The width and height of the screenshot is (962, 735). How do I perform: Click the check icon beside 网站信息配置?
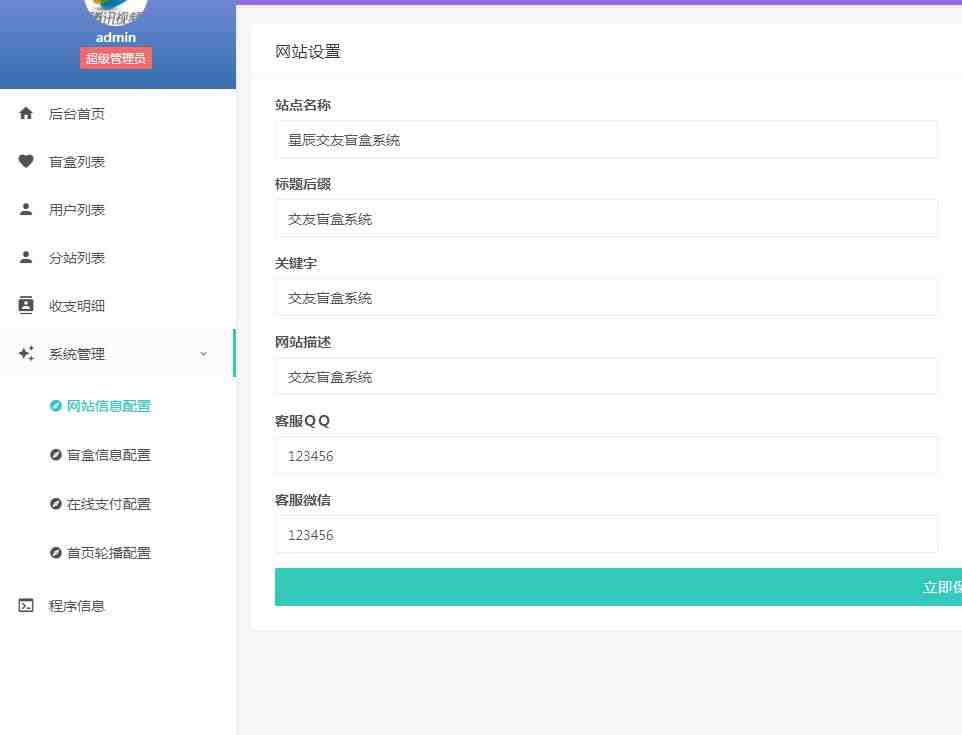(56, 406)
